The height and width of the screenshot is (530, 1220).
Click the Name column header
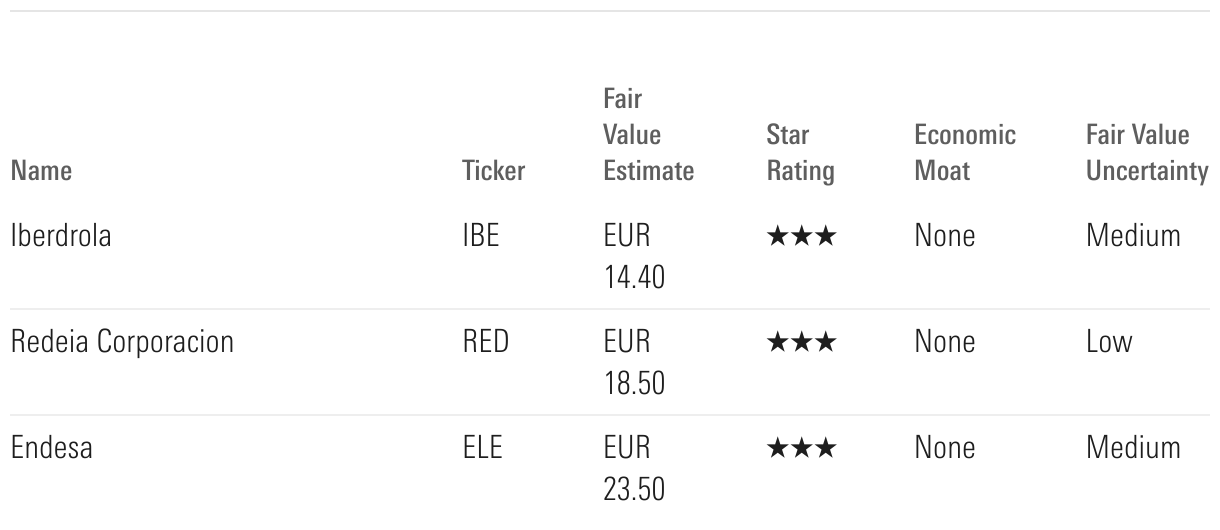click(x=41, y=171)
